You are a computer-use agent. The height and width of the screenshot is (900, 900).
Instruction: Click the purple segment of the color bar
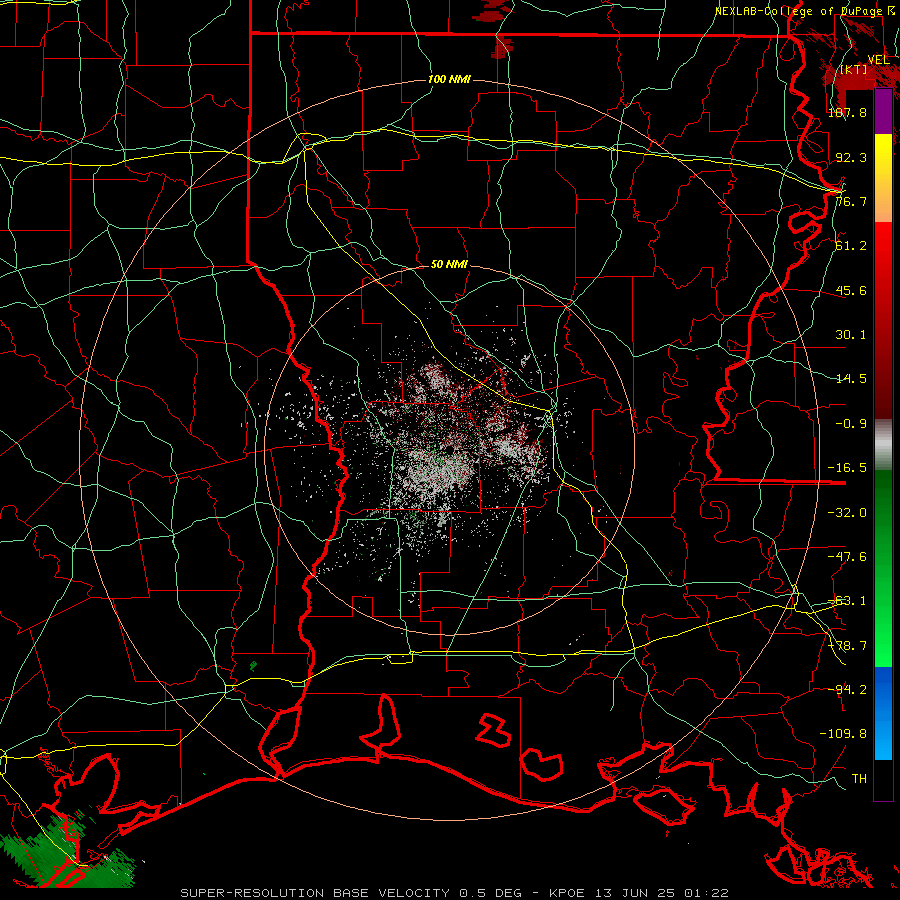point(883,112)
